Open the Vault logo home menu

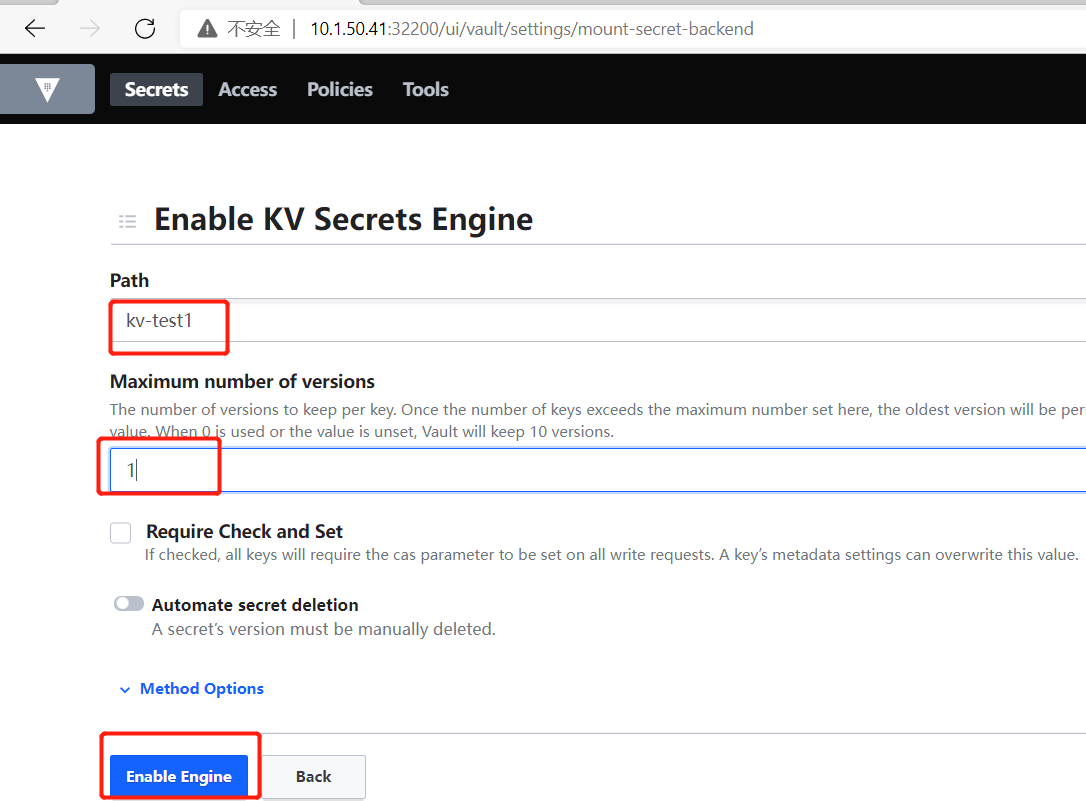(x=47, y=89)
